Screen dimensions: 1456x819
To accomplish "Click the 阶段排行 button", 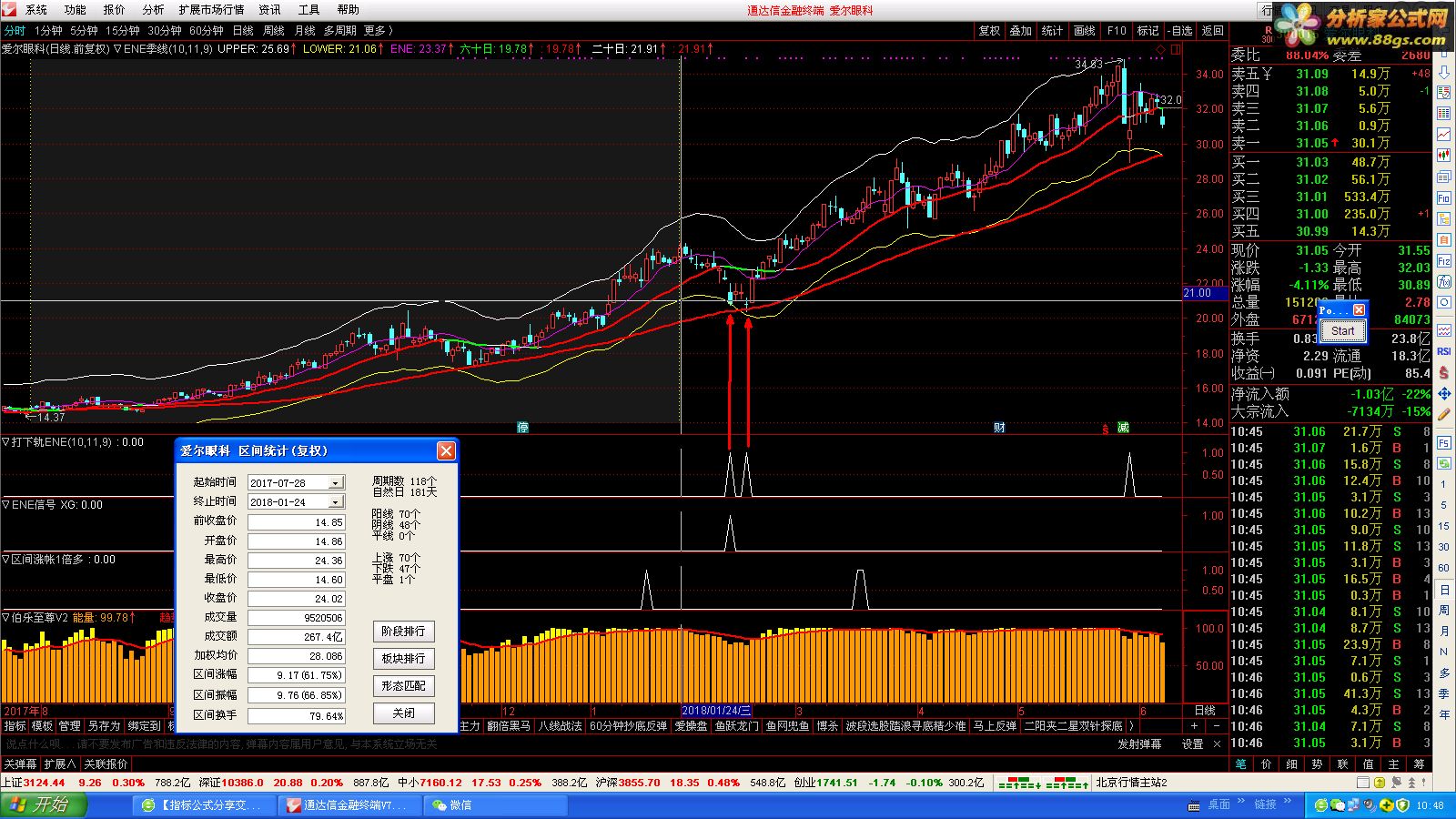I will (x=403, y=632).
